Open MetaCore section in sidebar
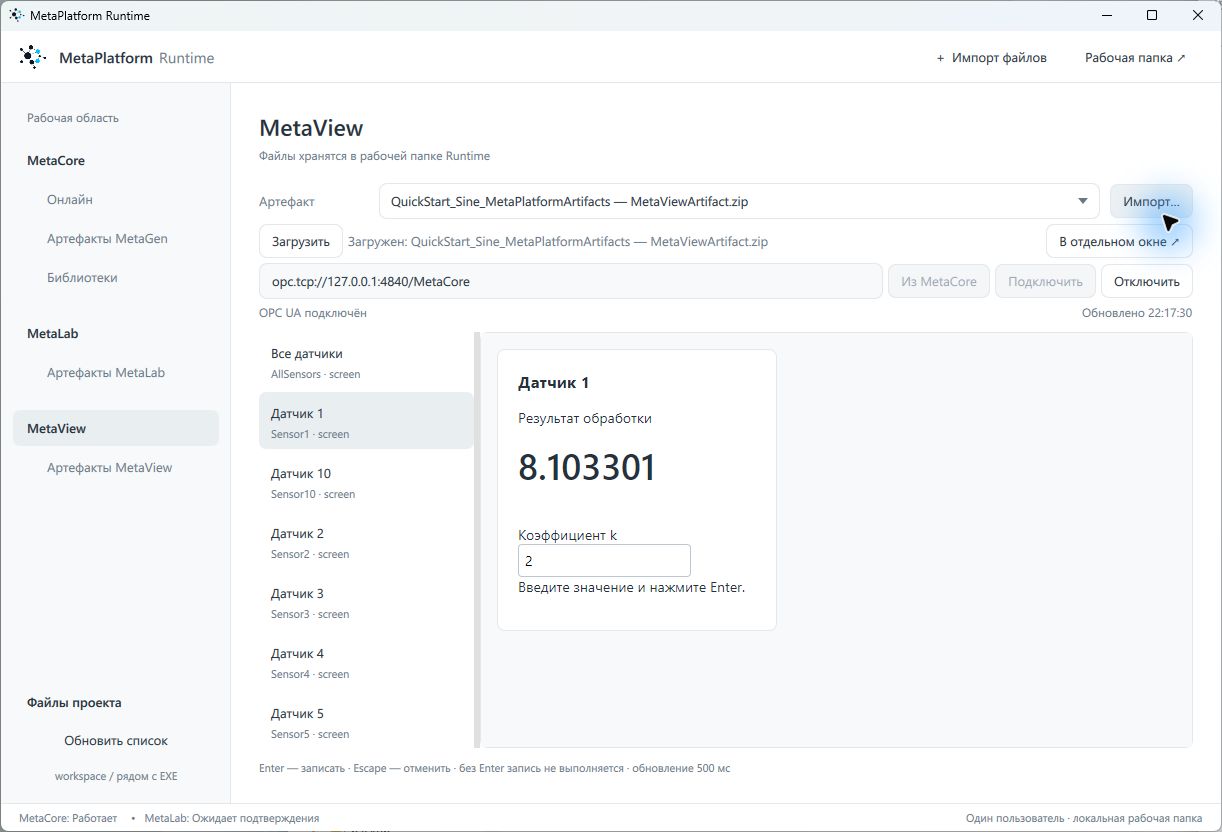 tap(56, 161)
